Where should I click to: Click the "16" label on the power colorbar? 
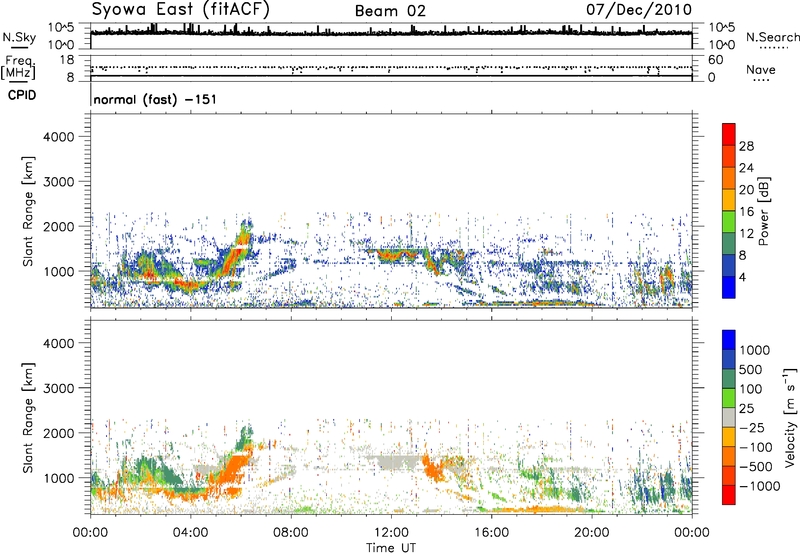746,211
